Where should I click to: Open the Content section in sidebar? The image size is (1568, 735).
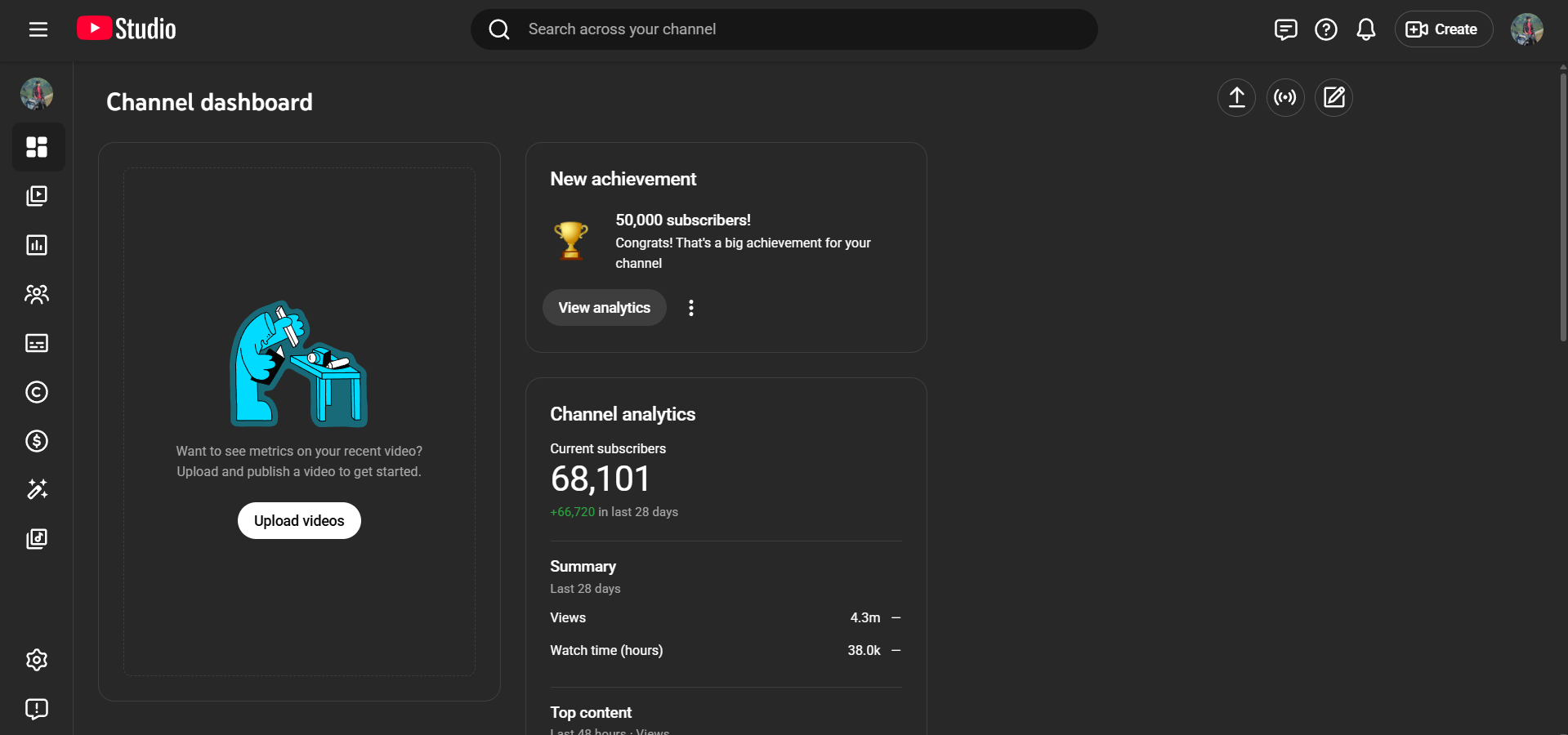click(x=37, y=196)
